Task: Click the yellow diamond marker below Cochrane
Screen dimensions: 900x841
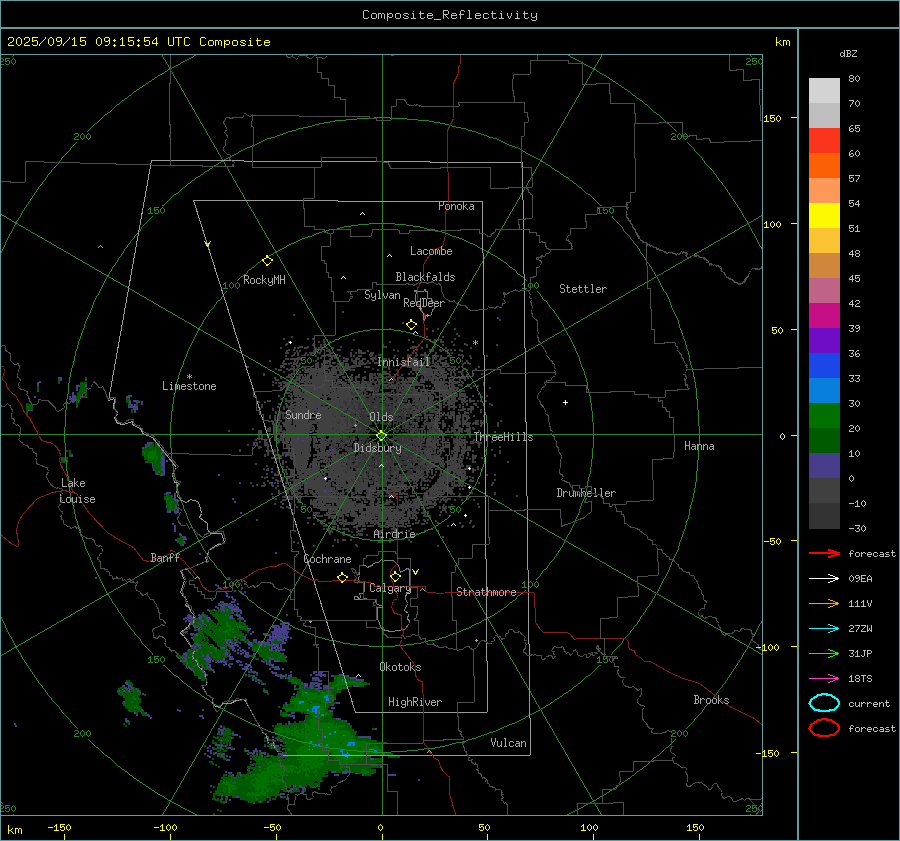Action: pos(342,577)
